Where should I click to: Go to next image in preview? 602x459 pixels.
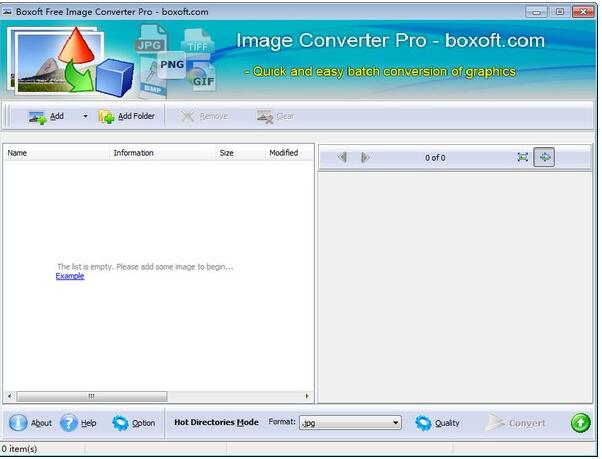[365, 157]
